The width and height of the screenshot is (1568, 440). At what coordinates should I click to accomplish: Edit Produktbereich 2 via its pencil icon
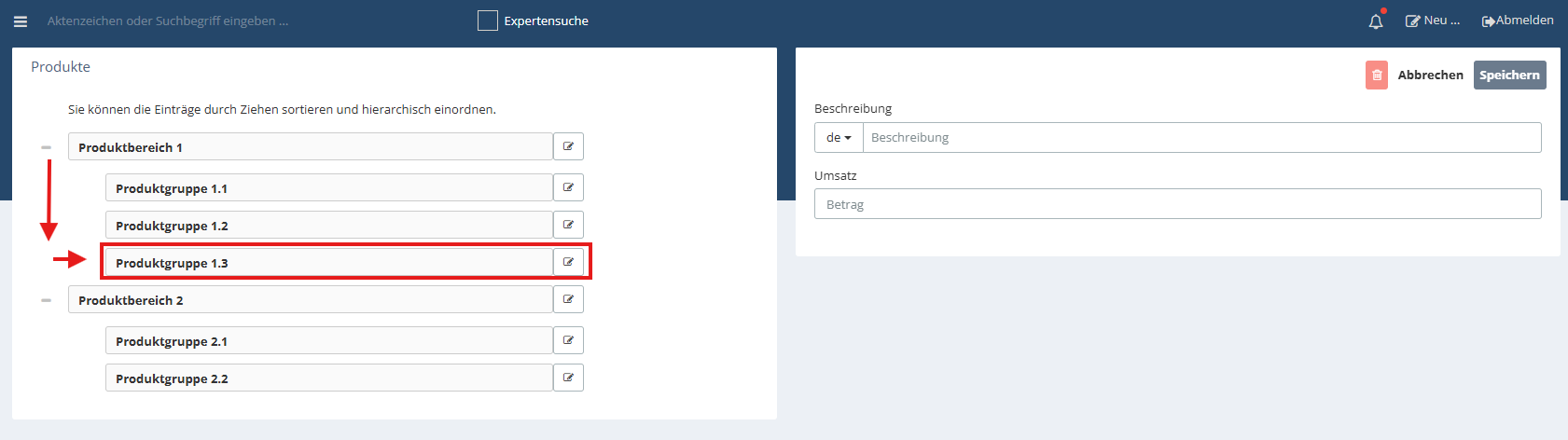[568, 299]
